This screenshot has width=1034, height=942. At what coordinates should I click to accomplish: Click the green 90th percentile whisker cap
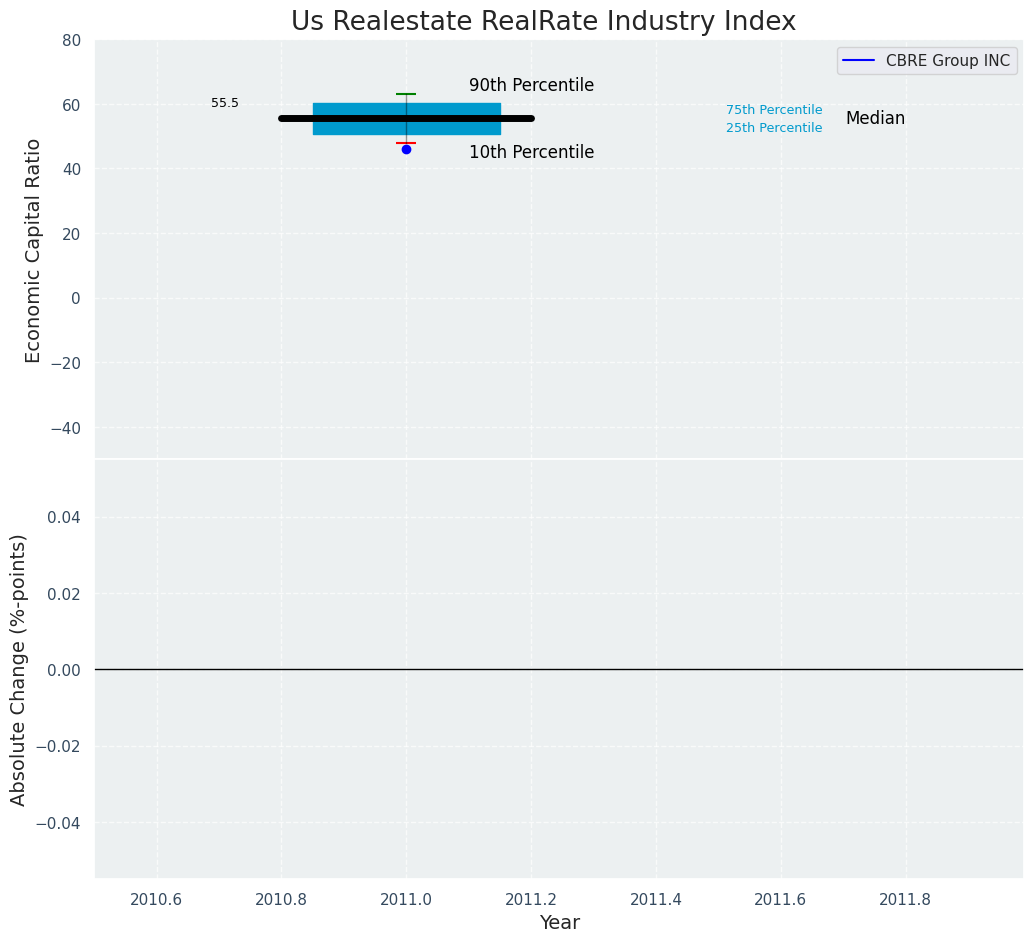pyautogui.click(x=406, y=94)
